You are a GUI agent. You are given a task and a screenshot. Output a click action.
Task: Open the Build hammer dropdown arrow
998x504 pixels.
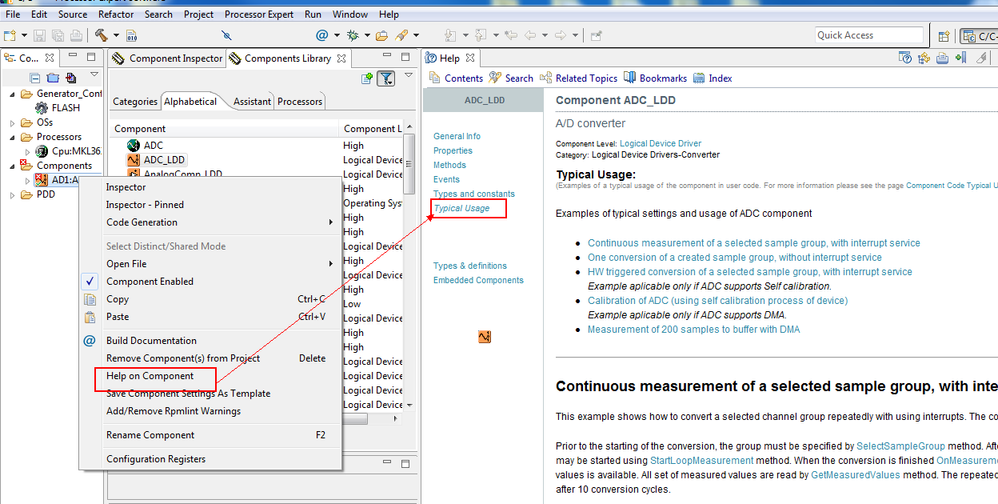point(116,36)
